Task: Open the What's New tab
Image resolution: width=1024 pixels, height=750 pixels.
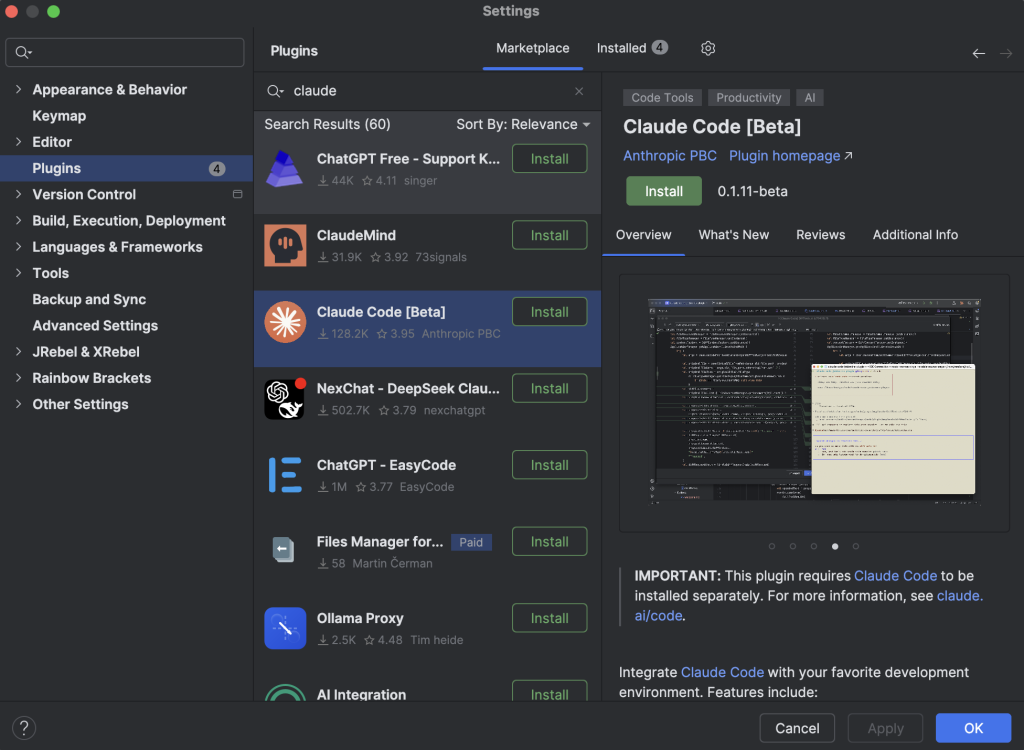Action: pos(733,235)
